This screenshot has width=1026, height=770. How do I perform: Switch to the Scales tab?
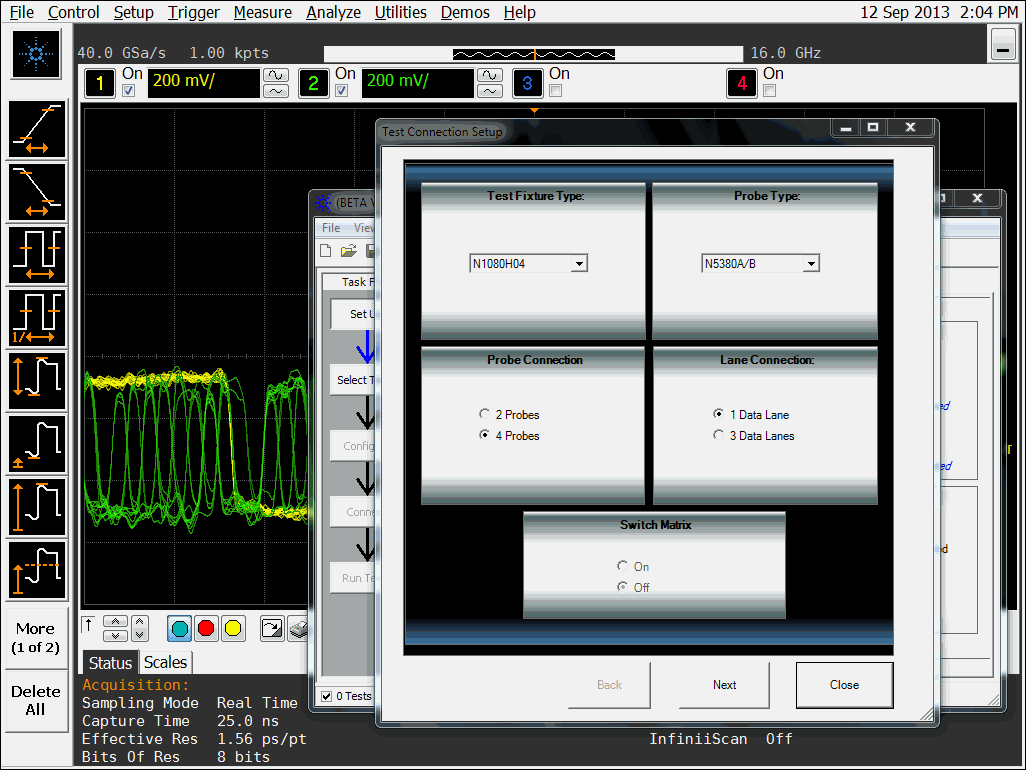pyautogui.click(x=165, y=662)
